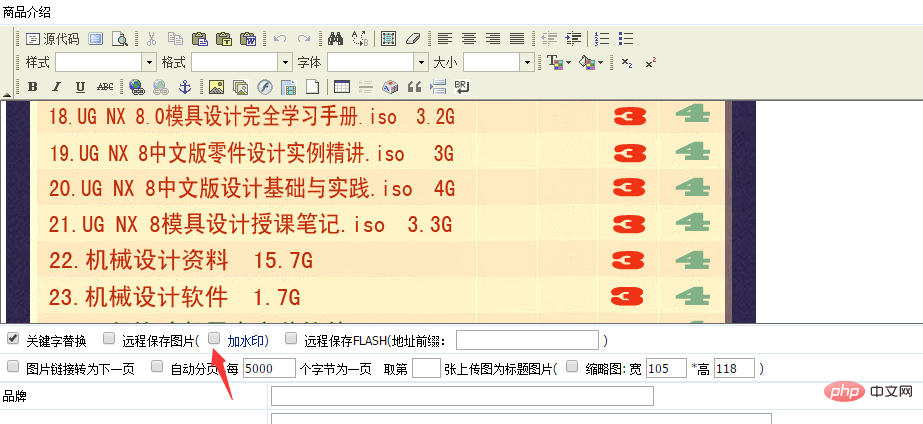Open the 样式 style dropdown
Image resolution: width=923 pixels, height=424 pixels.
(150, 62)
